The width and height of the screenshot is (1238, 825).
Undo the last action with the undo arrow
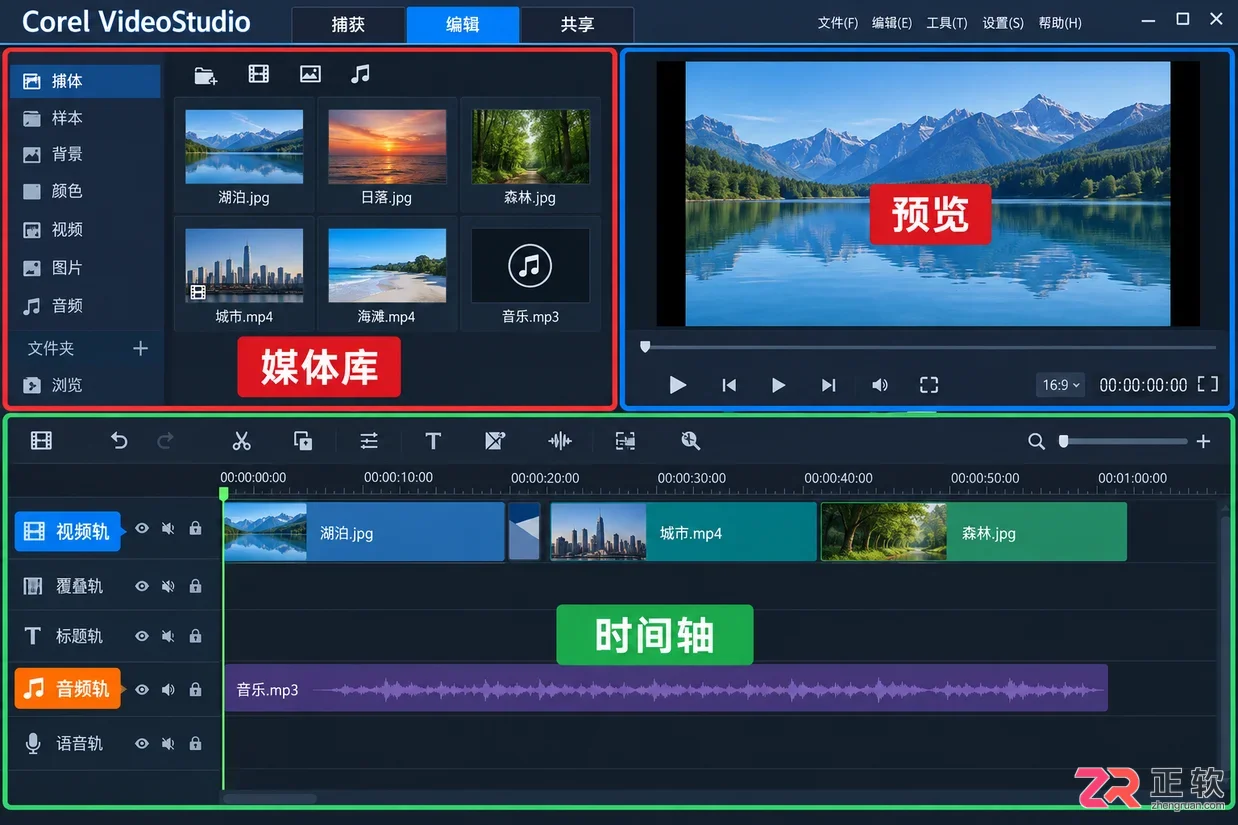tap(119, 441)
